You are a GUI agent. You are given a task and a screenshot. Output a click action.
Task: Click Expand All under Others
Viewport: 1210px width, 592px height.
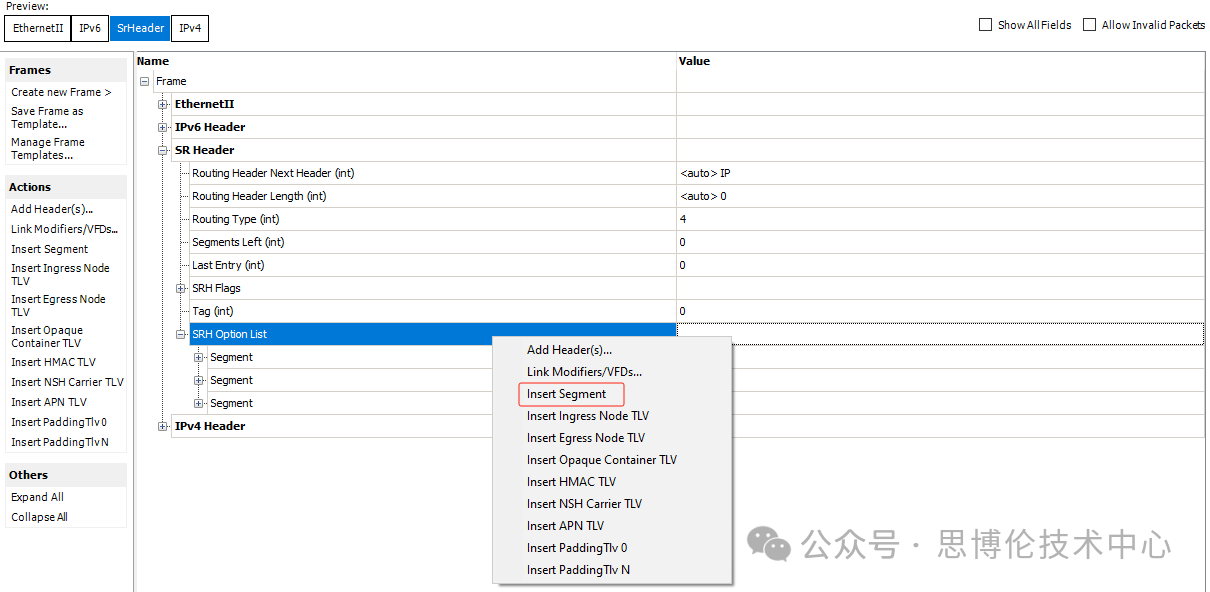coord(37,497)
